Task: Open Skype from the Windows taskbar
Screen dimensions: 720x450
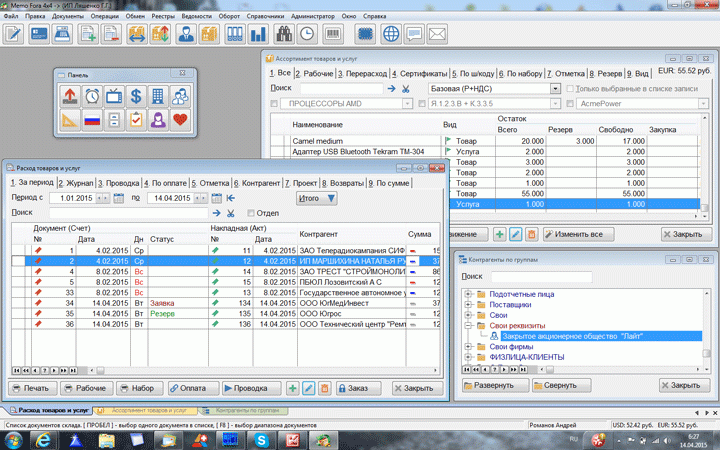Action: [261, 440]
